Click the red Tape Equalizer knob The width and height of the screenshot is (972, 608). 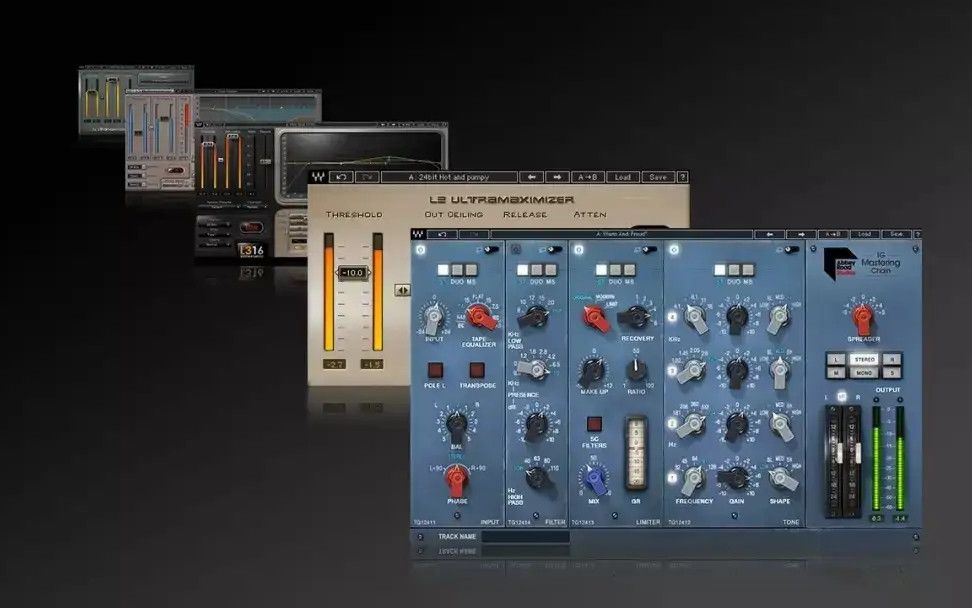coord(481,318)
